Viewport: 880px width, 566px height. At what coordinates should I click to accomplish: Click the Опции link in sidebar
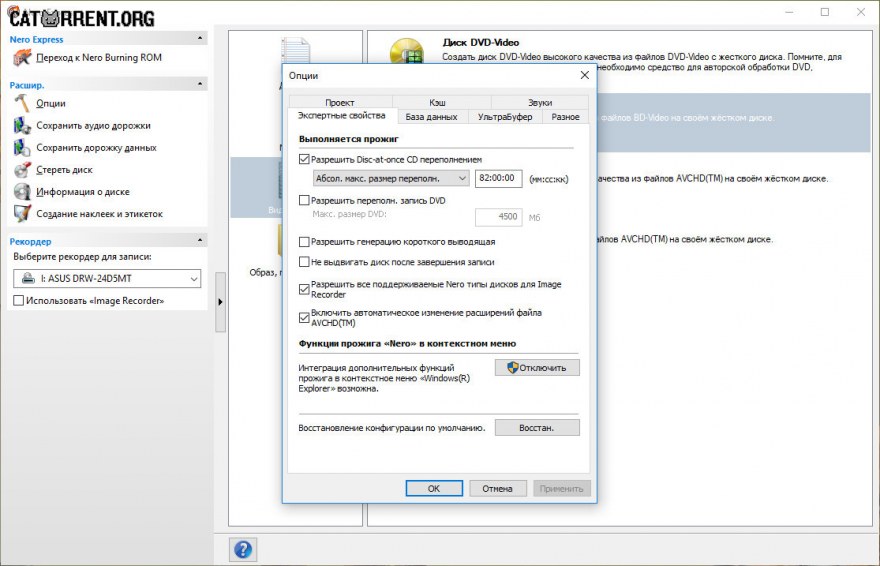[x=51, y=103]
